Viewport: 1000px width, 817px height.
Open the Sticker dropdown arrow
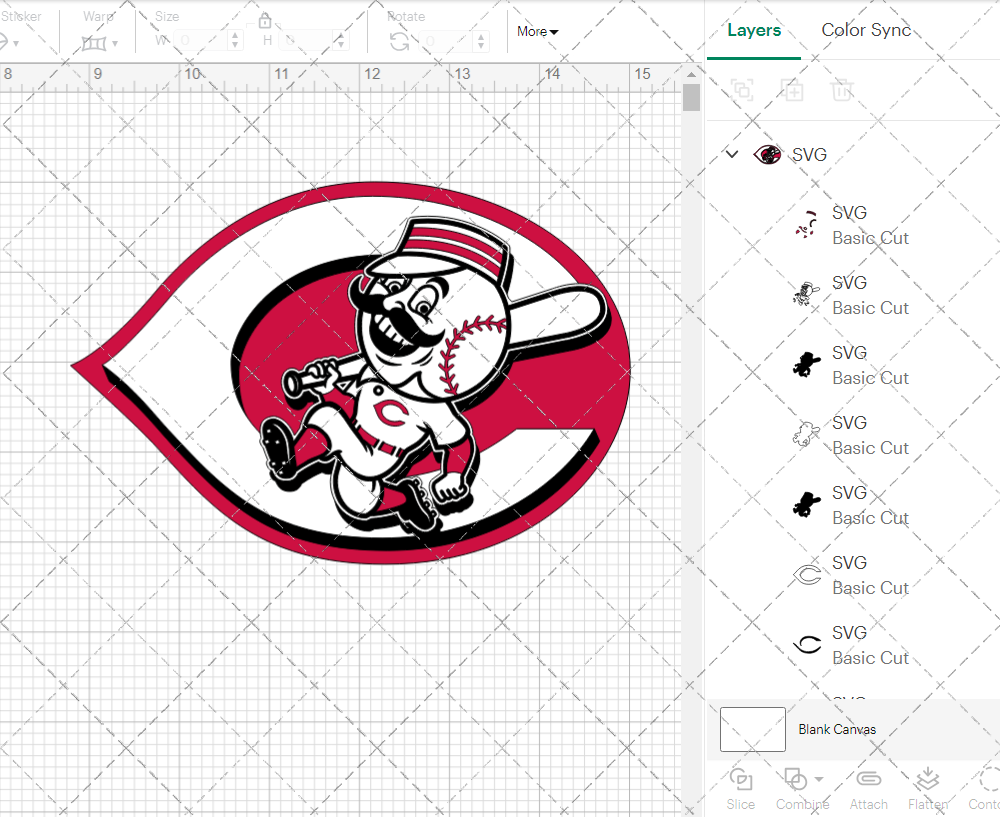(15, 43)
